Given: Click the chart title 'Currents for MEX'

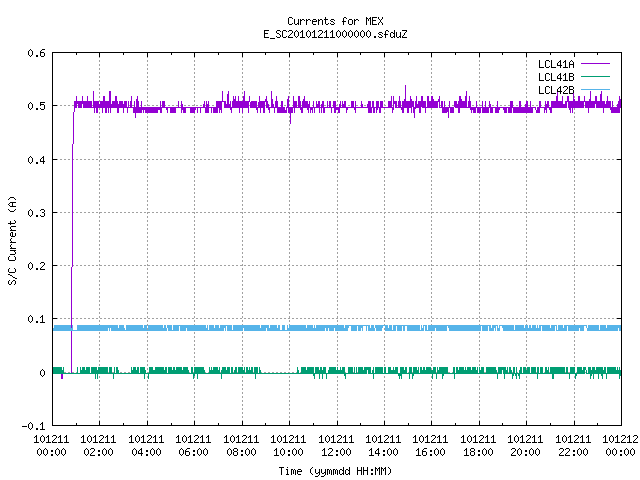Looking at the screenshot, I should tap(335, 21).
